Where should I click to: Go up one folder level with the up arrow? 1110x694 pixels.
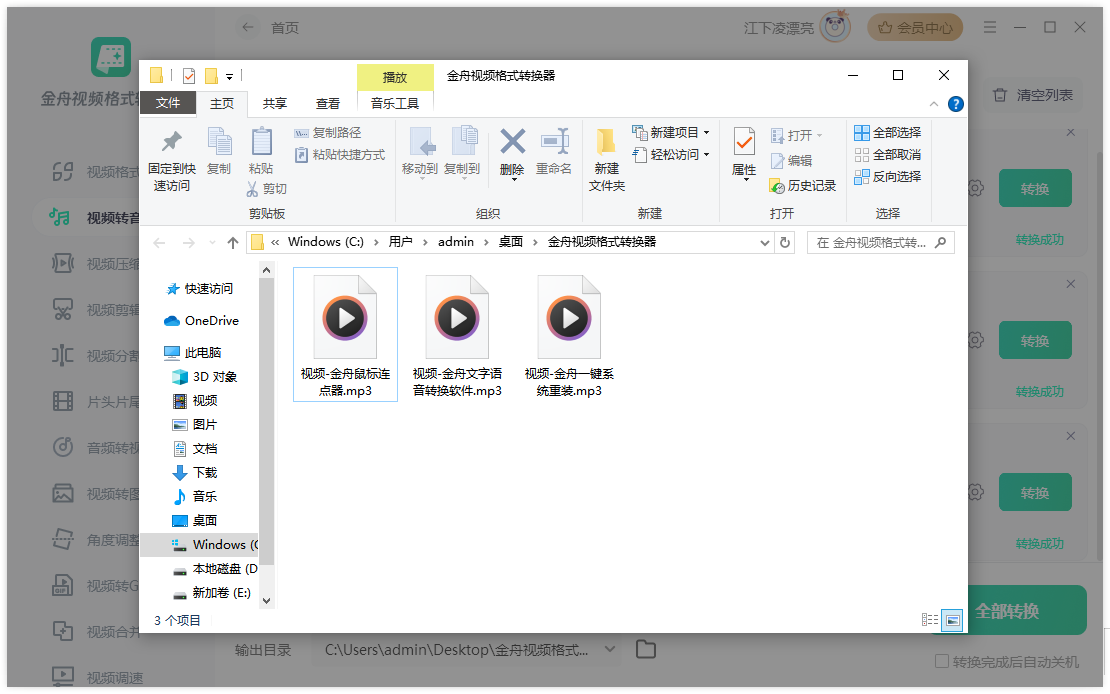tap(233, 243)
